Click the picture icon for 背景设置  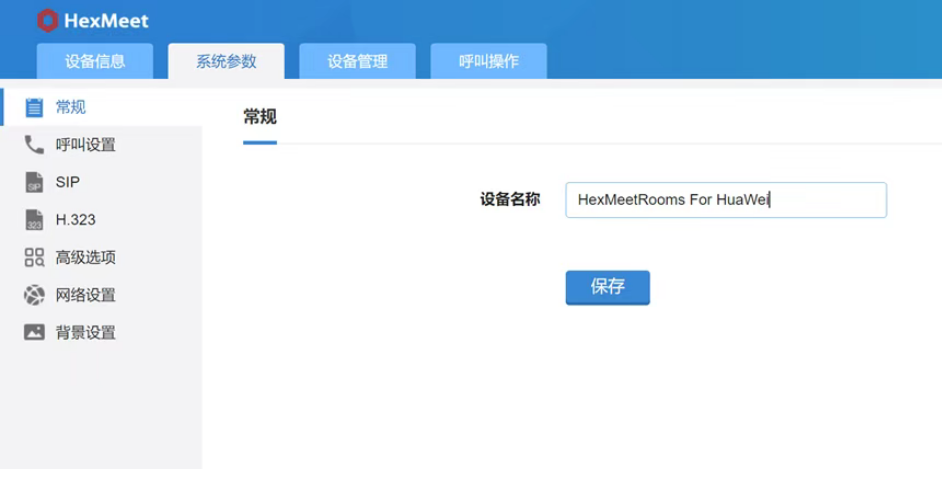34,333
